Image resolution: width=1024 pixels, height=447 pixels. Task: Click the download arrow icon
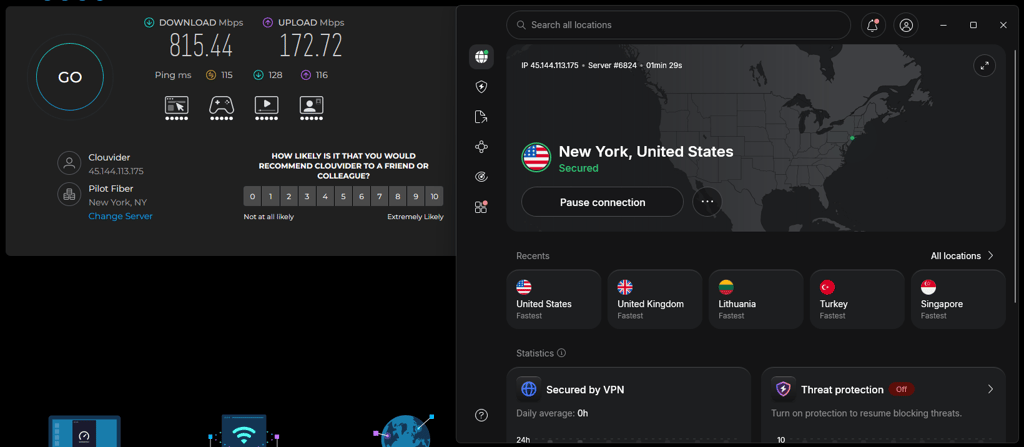tap(150, 23)
